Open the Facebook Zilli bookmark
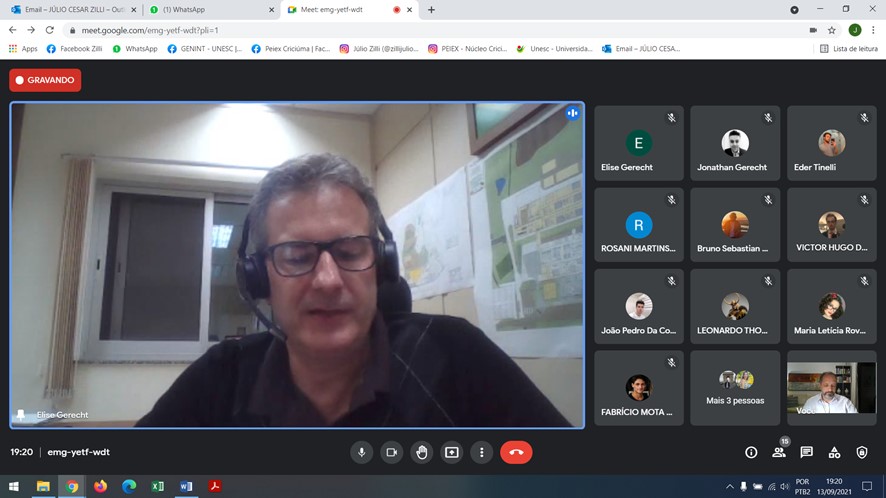 (75, 48)
